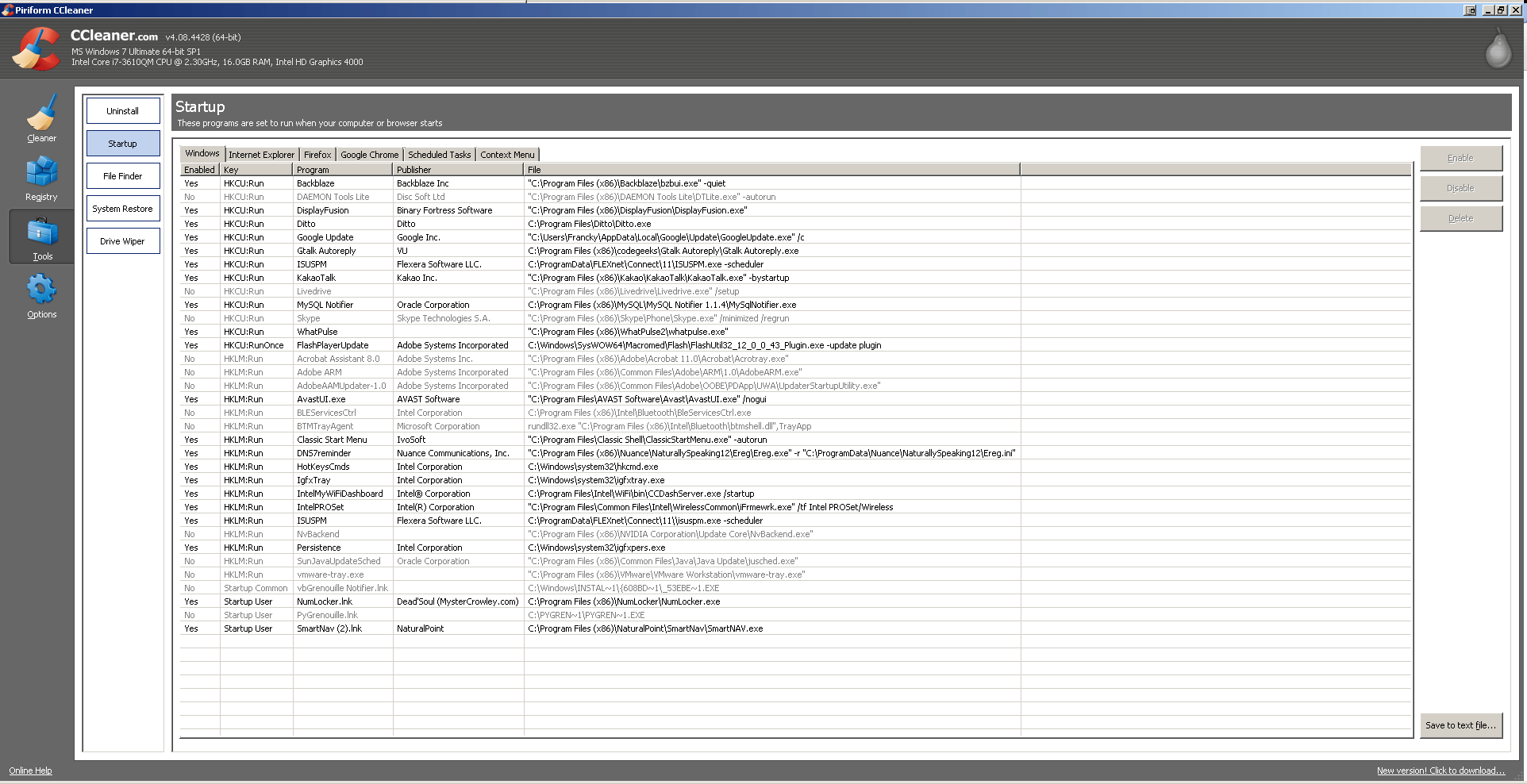
Task: Select the Google Update entry
Action: [795, 237]
